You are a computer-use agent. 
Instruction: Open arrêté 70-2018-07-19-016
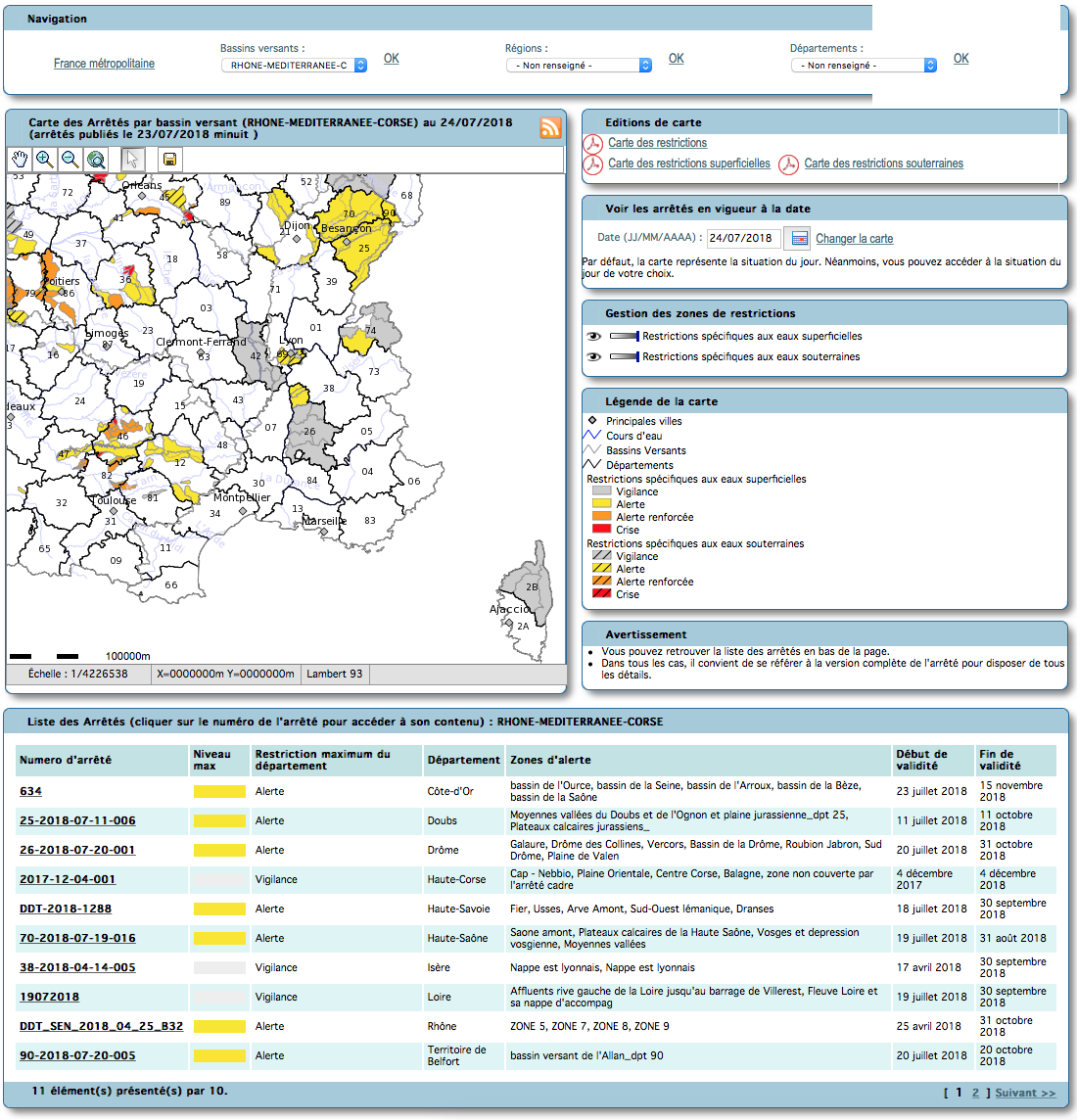click(x=77, y=938)
